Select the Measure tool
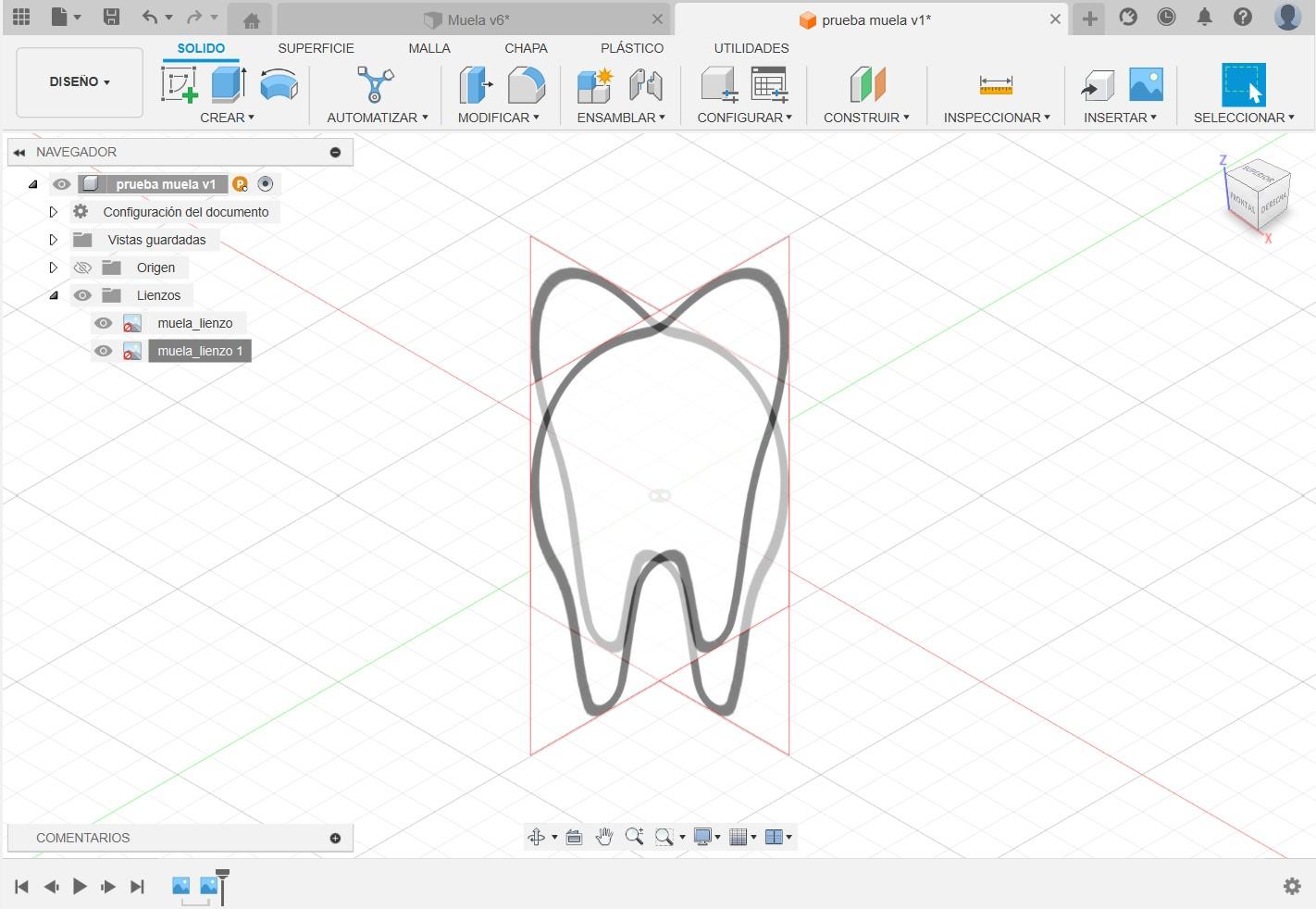 coord(996,84)
